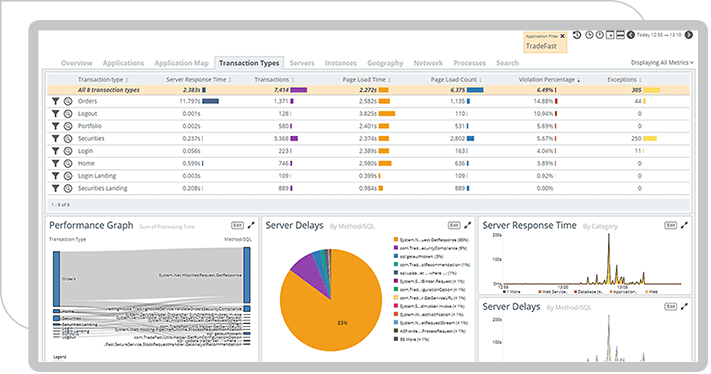711x374 pixels.
Task: Sort by Server Response Time column
Action: click(x=199, y=79)
